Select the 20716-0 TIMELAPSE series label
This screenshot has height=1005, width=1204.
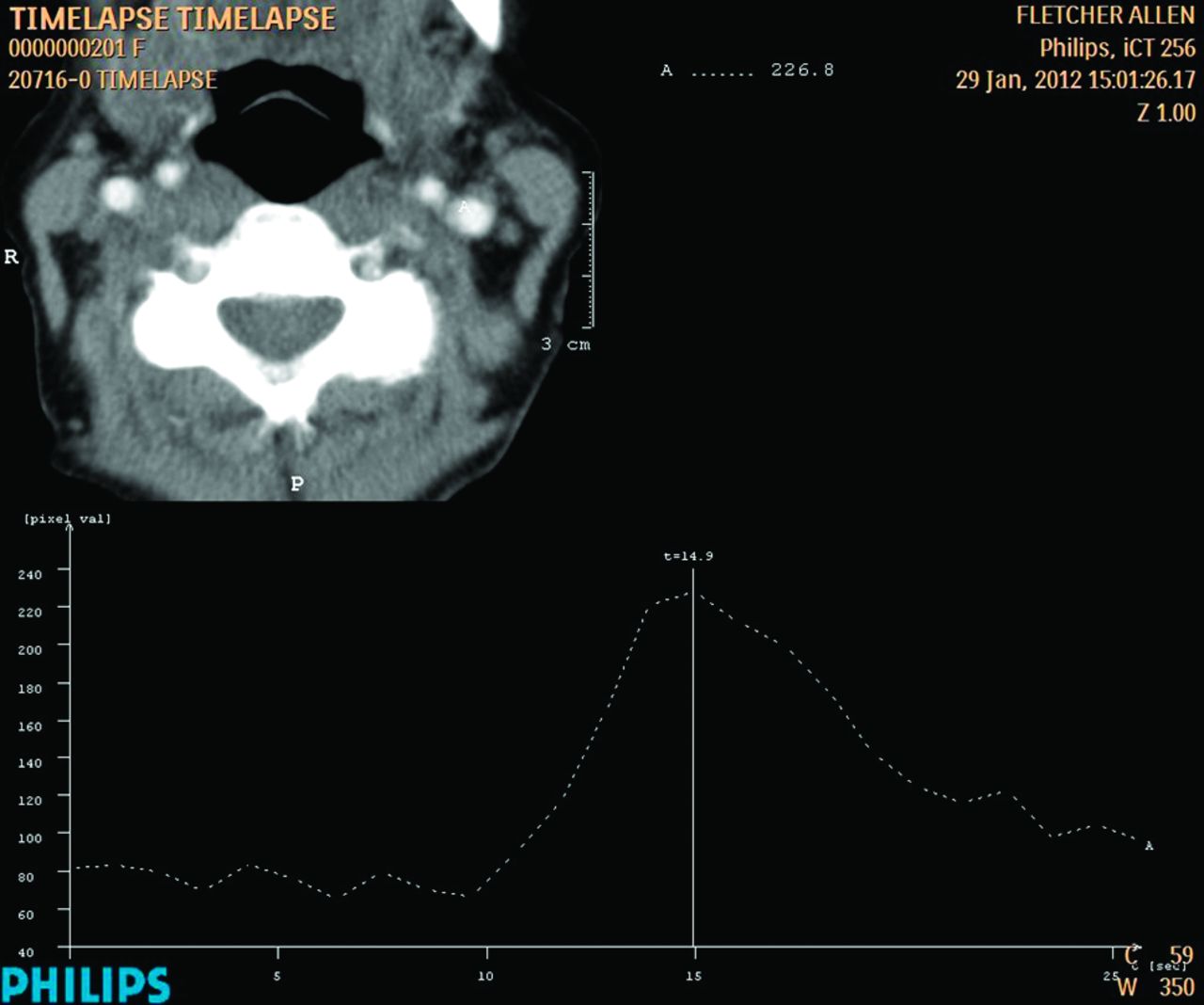(x=112, y=80)
